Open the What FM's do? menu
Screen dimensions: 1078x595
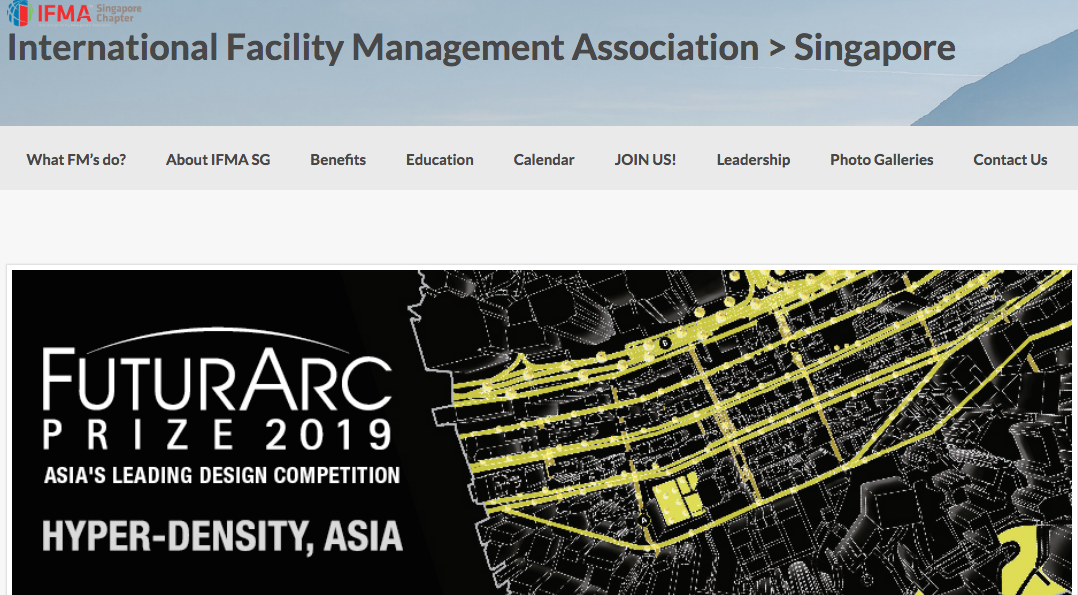click(76, 160)
